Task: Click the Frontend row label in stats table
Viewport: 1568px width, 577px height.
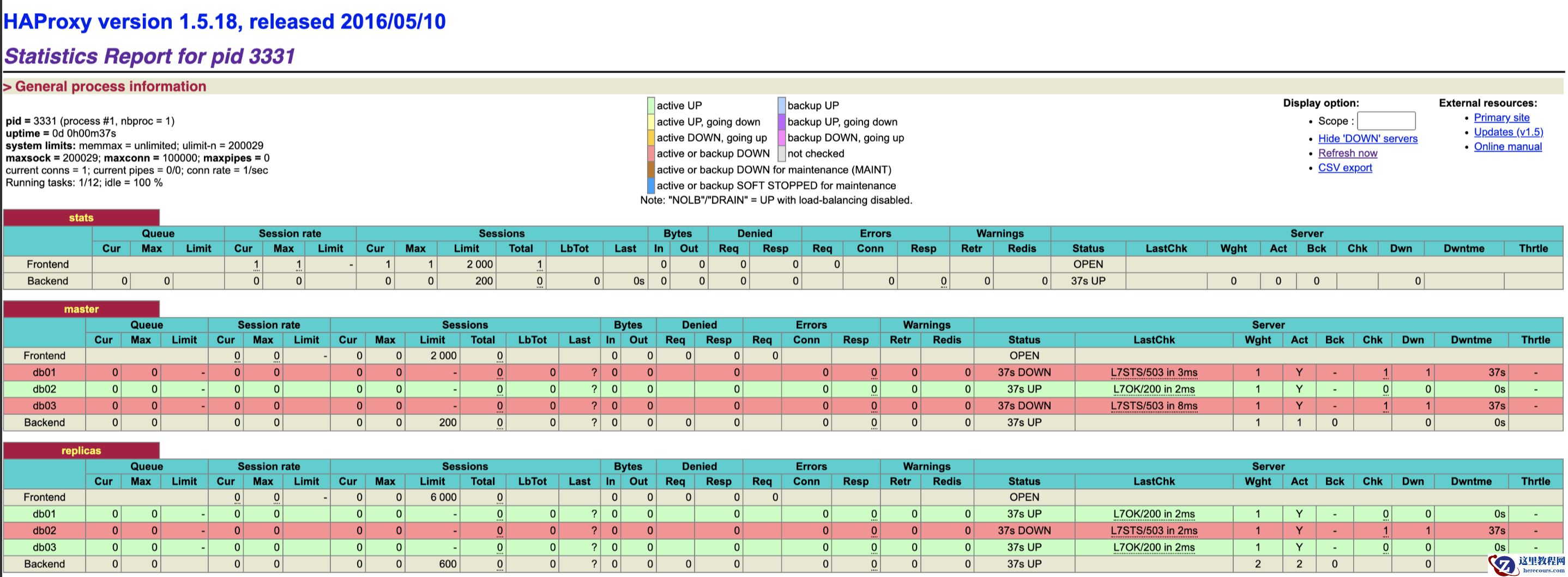Action: [47, 265]
